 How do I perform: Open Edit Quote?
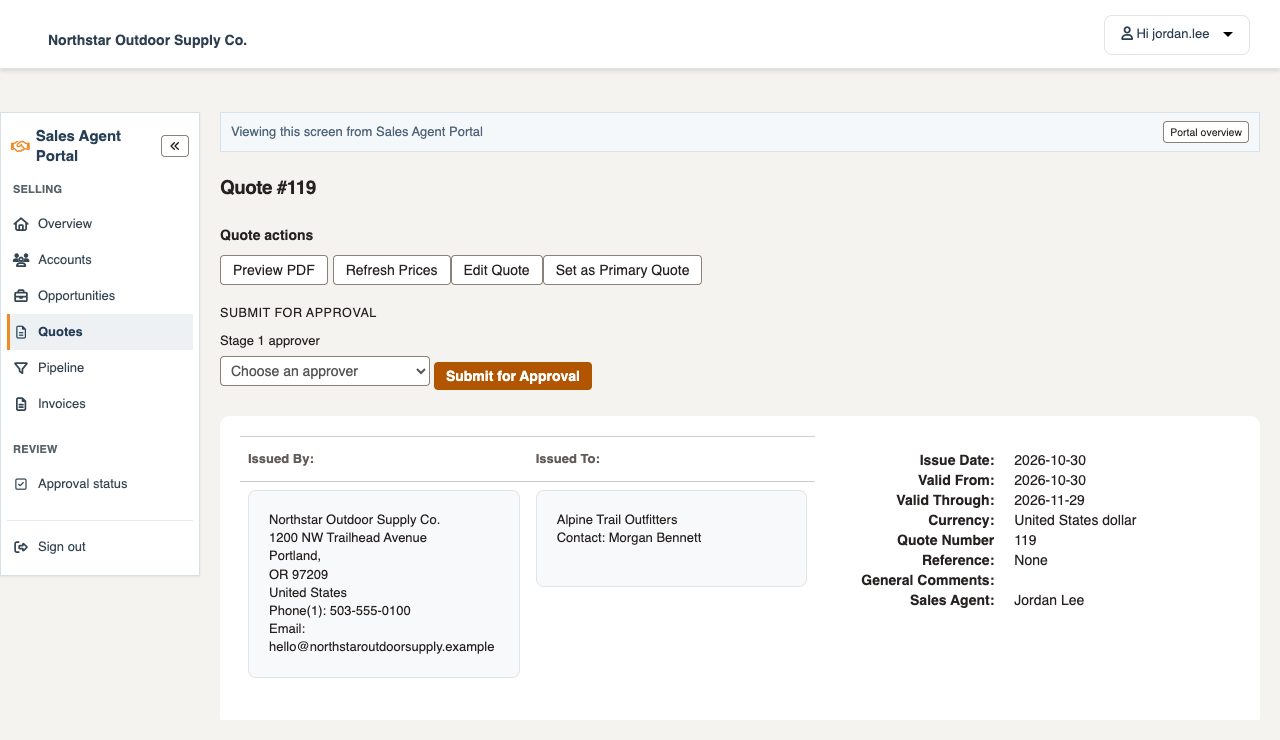pyautogui.click(x=497, y=270)
